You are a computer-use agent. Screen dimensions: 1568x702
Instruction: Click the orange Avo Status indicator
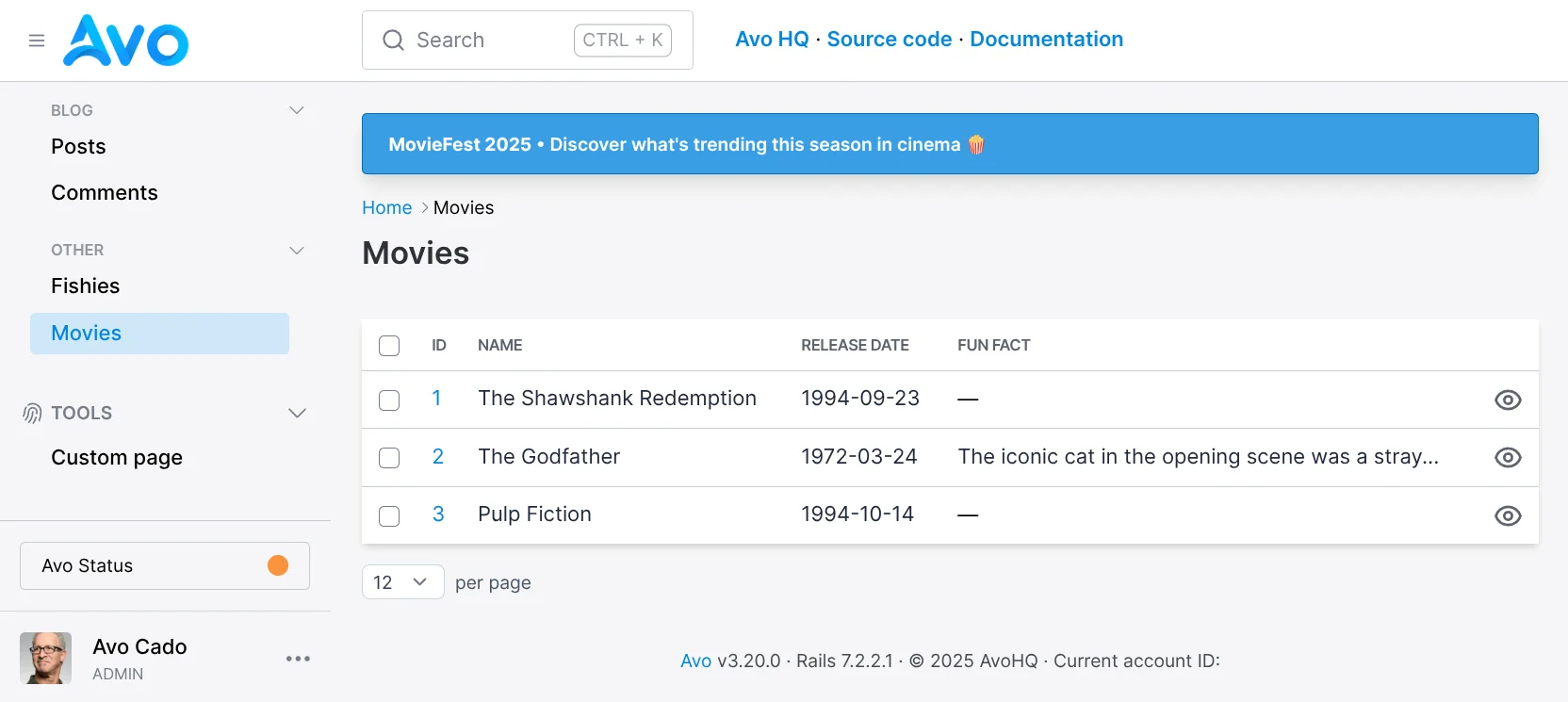pos(278,565)
